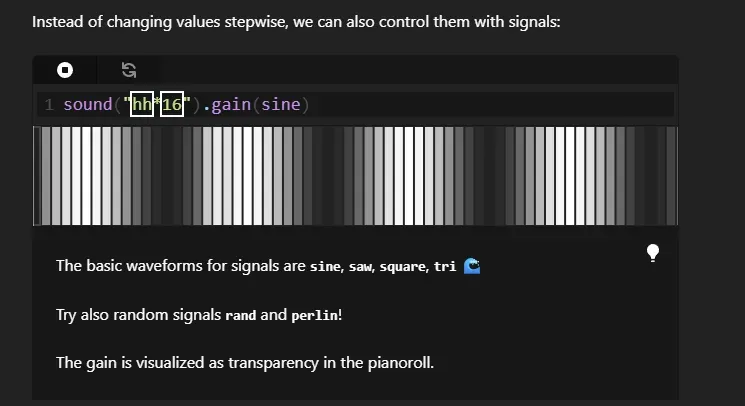This screenshot has height=406, width=745.
Task: Click "sine" argument in the code line
Action: pyautogui.click(x=281, y=104)
